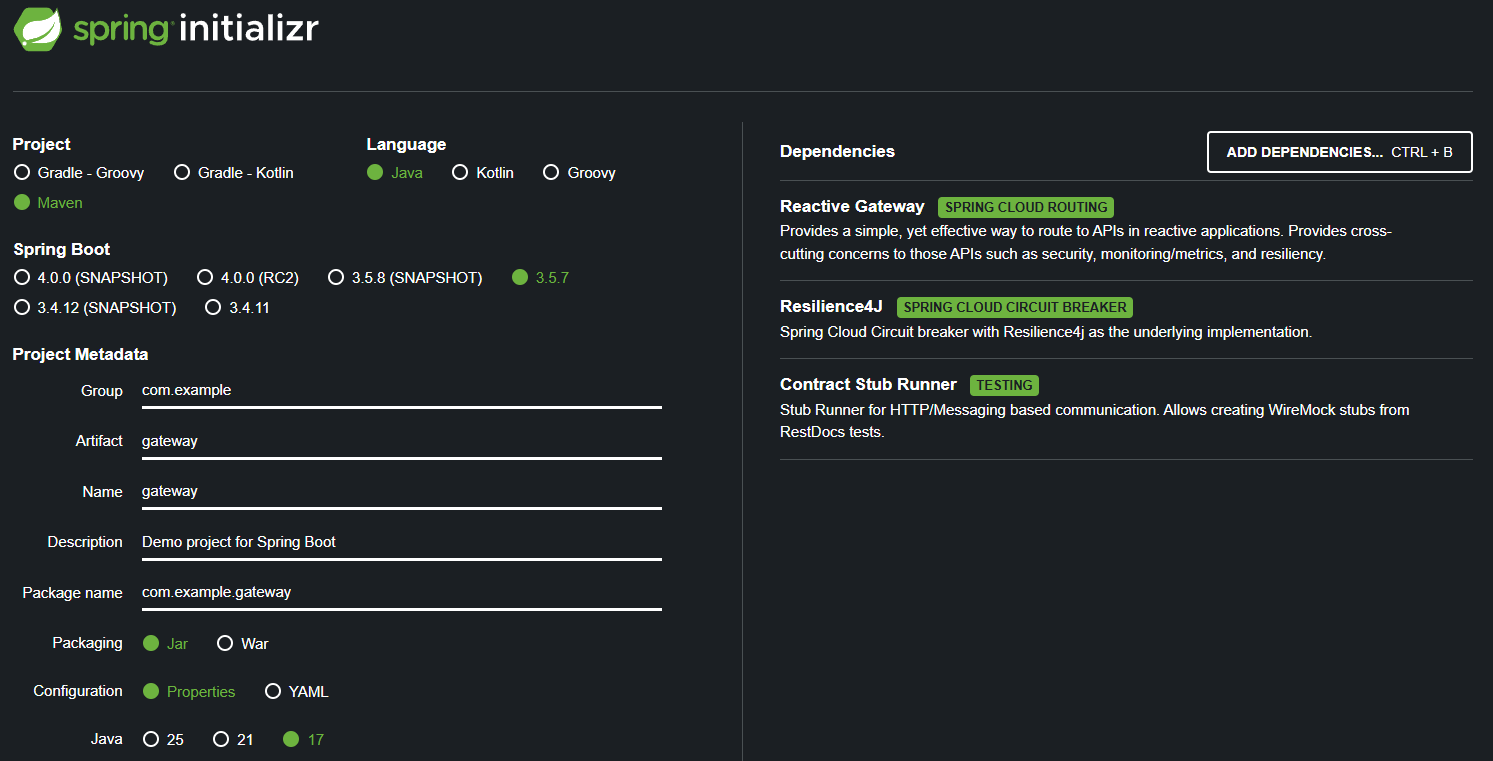Select Gradle - Kotlin project type
Viewport: 1493px width, 761px height.
point(234,173)
